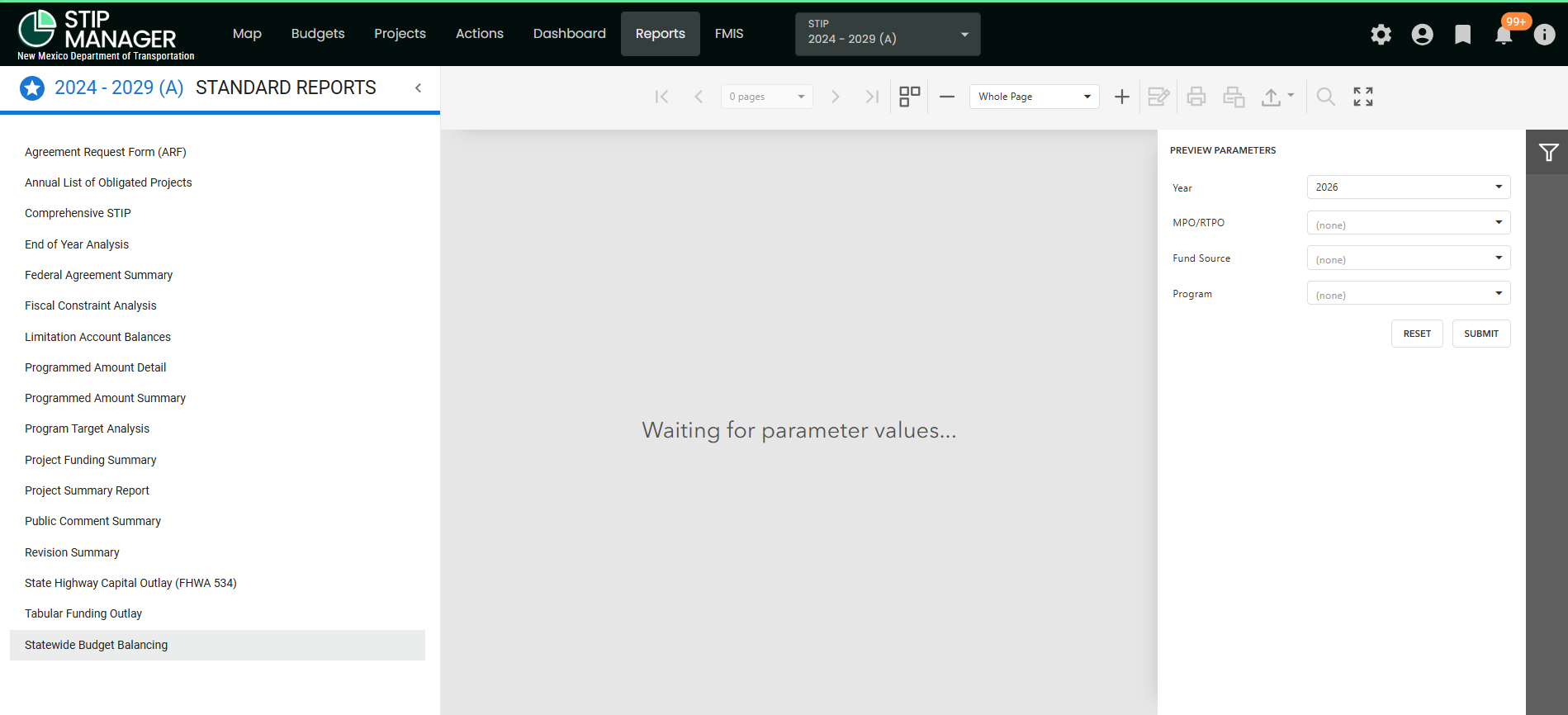Toggle full screen viewer mode
This screenshot has height=715, width=1568.
[x=1363, y=97]
